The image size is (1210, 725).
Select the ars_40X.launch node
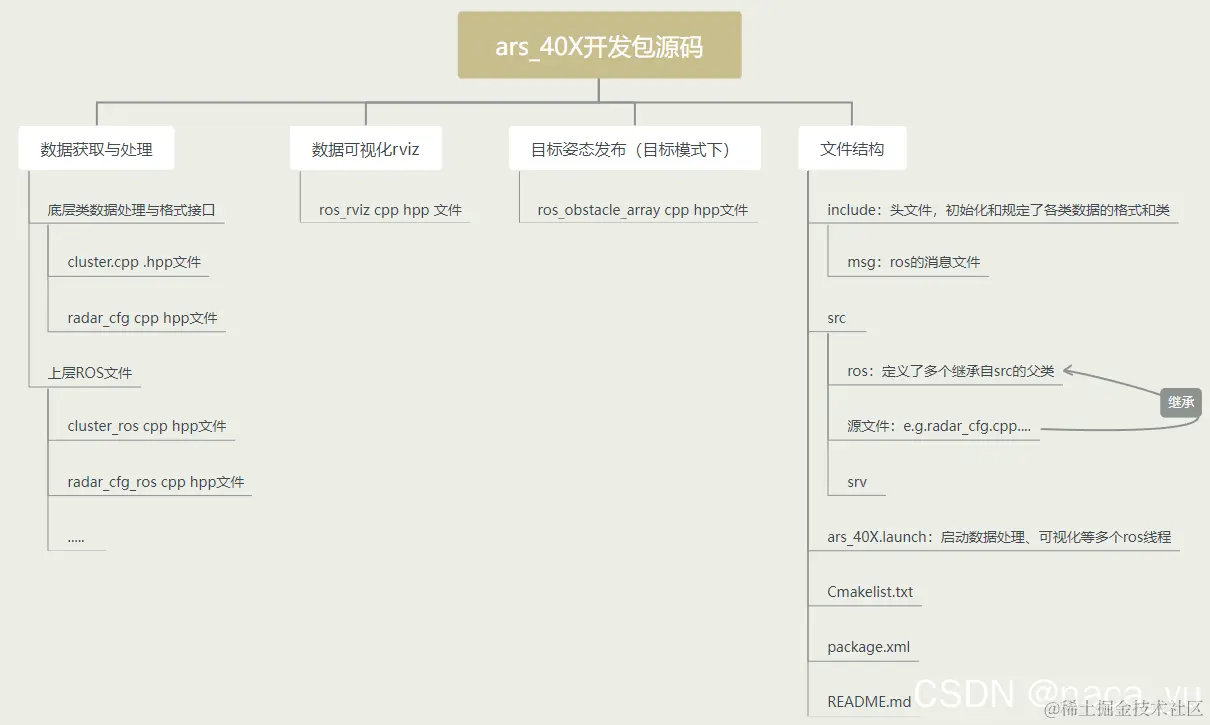(x=997, y=537)
